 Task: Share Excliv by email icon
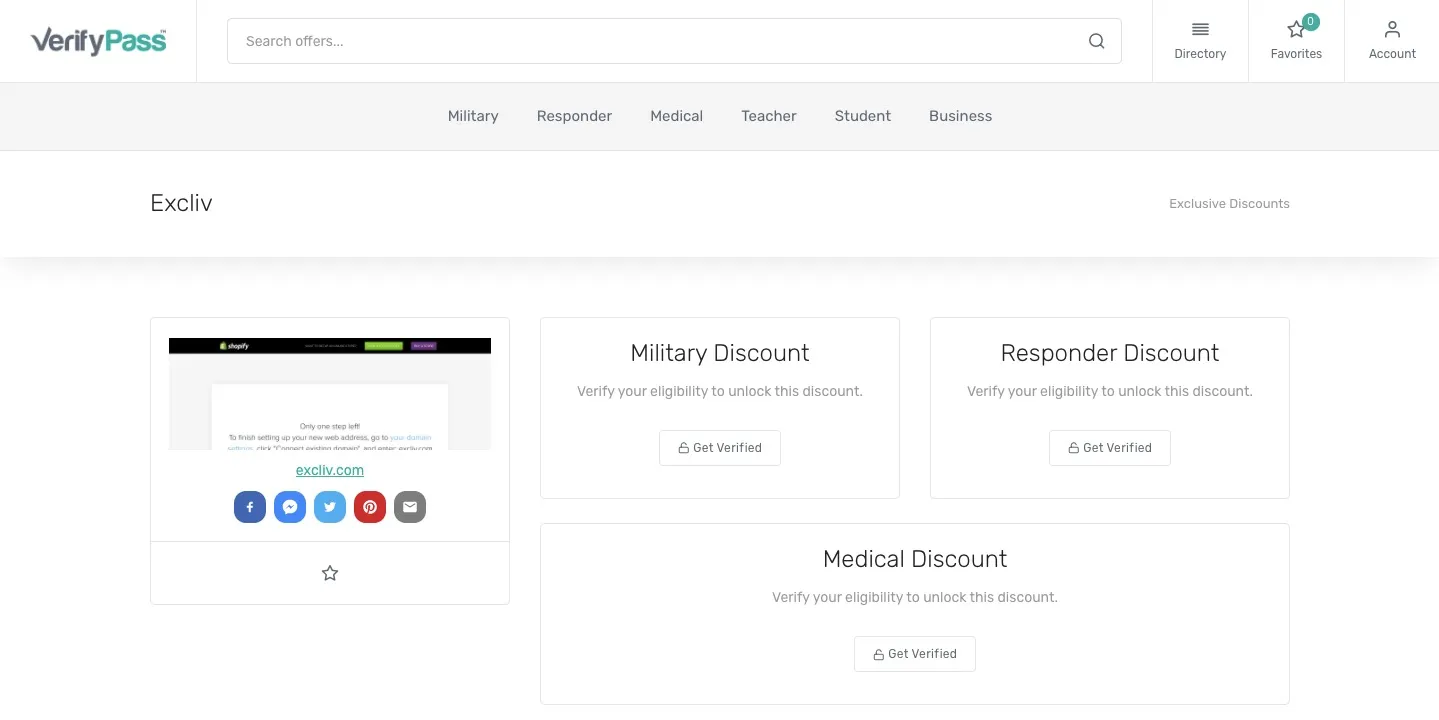[410, 507]
